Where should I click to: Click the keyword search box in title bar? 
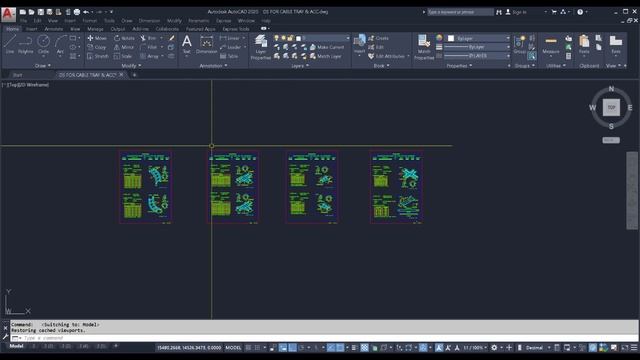coord(460,12)
